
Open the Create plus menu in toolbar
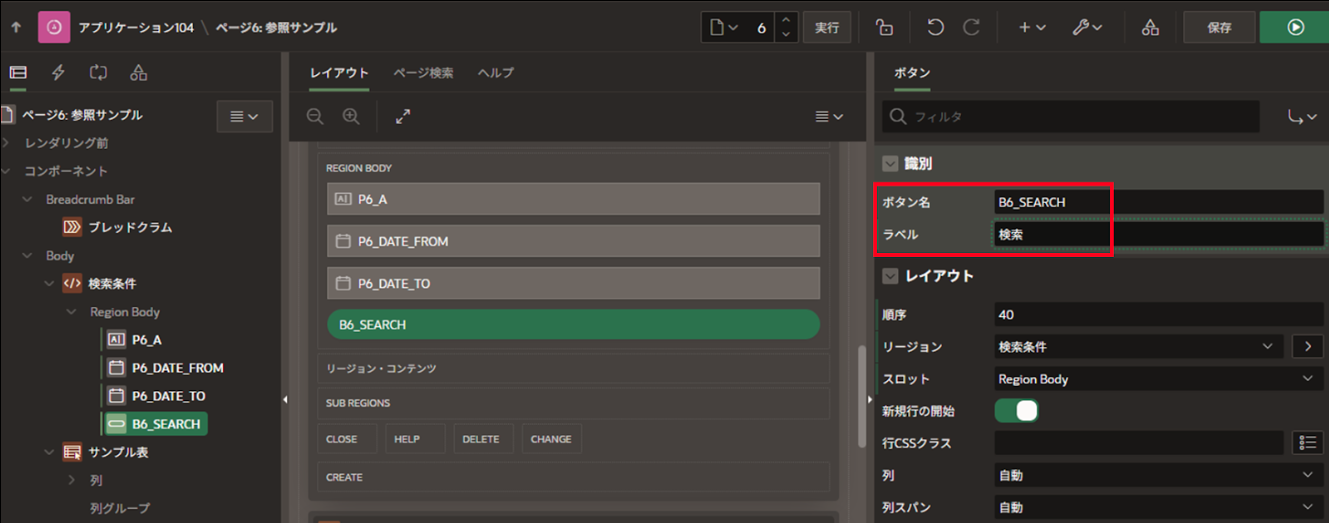1032,28
